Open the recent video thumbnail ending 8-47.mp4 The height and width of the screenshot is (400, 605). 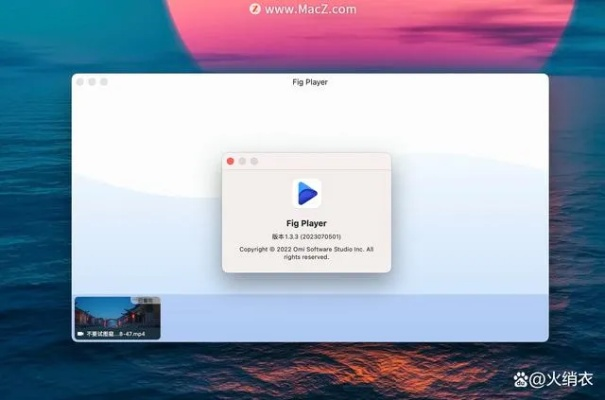click(x=118, y=318)
